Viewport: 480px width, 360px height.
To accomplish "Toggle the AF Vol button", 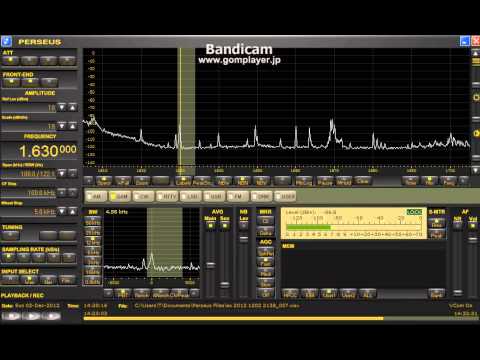I will click(472, 226).
